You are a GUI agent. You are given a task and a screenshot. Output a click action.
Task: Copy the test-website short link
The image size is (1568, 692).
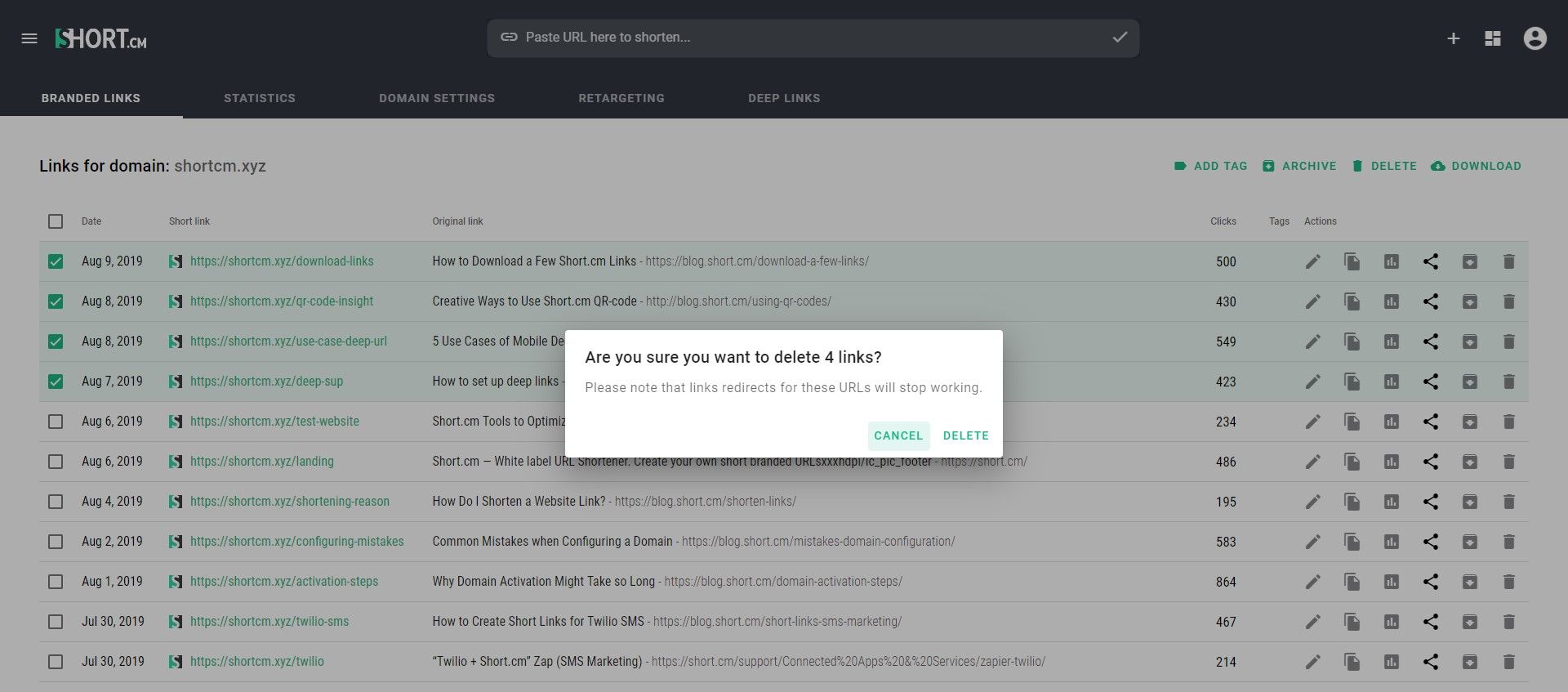[1352, 422]
